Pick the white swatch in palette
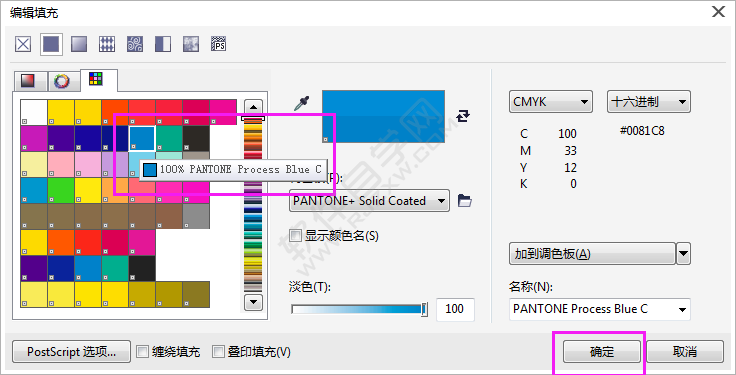Screen dimensions: 736x375 34,112
